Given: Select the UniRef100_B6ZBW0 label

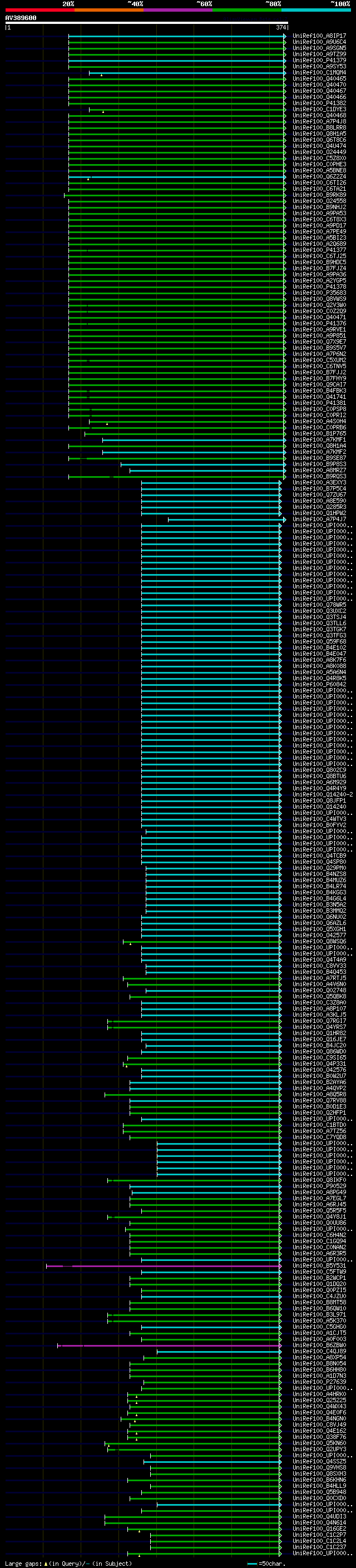Looking at the screenshot, I should click(x=319, y=1345).
